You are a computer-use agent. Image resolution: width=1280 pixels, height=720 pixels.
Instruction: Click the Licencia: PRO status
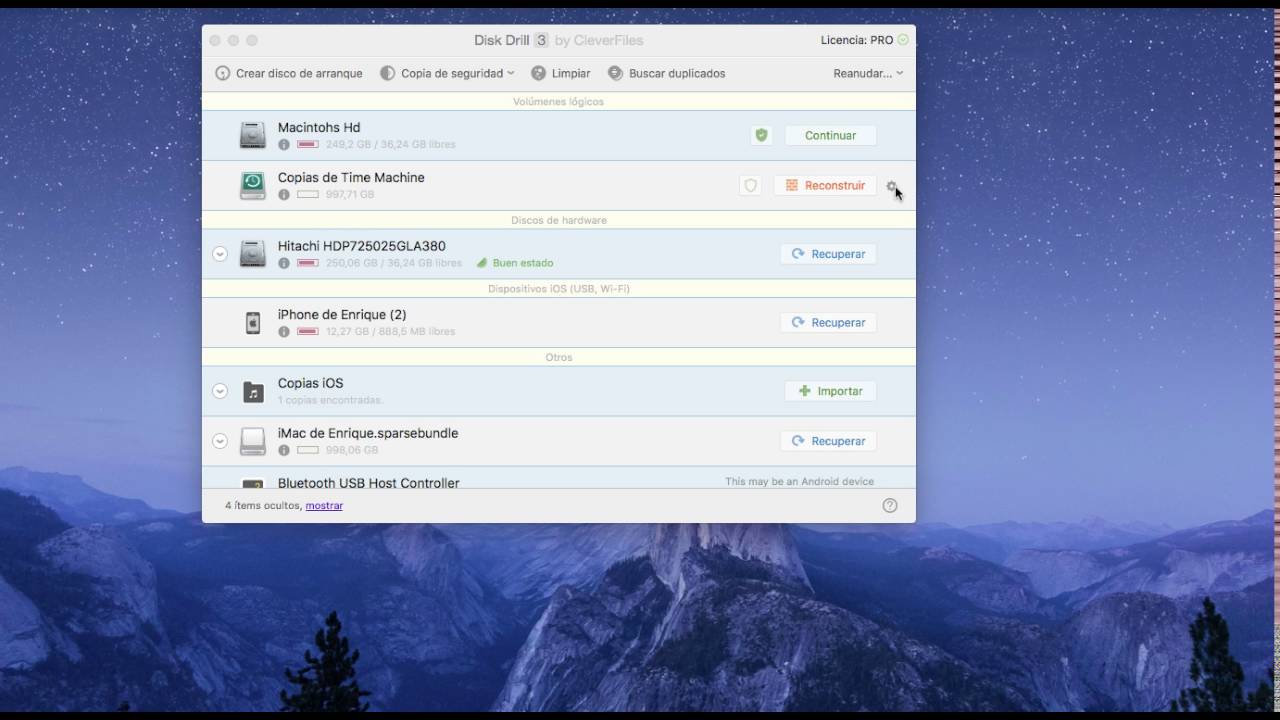coord(864,40)
